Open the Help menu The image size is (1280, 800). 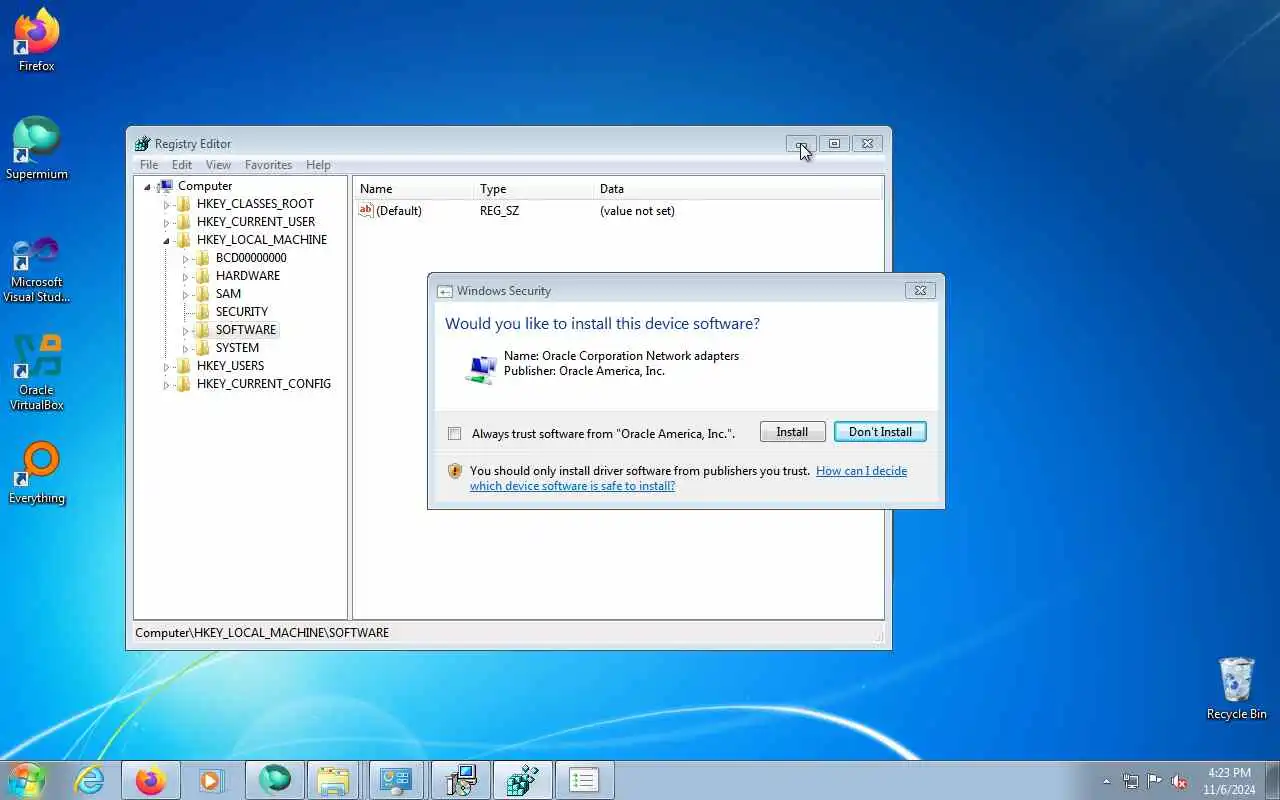318,165
